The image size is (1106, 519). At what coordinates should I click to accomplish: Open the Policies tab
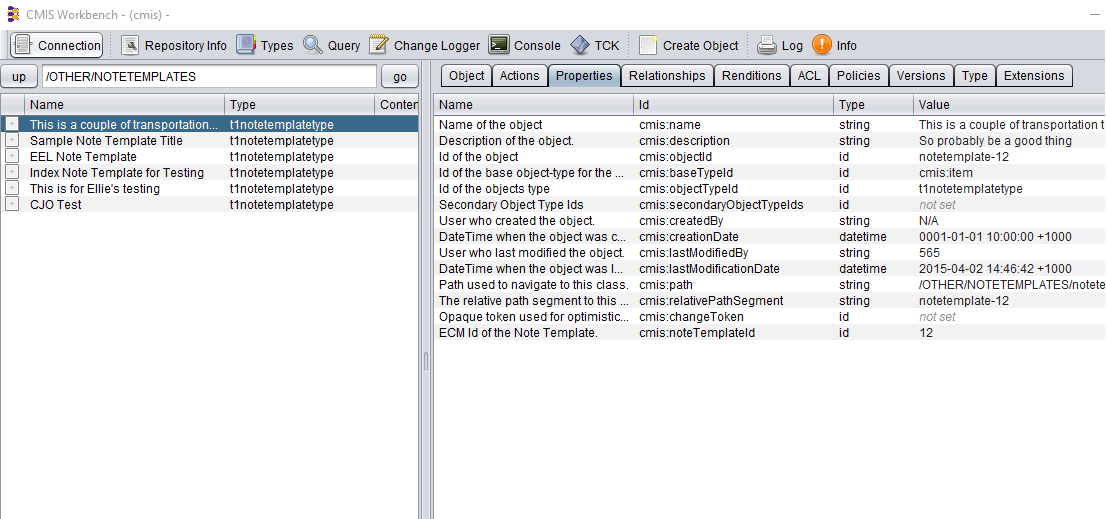pos(858,75)
